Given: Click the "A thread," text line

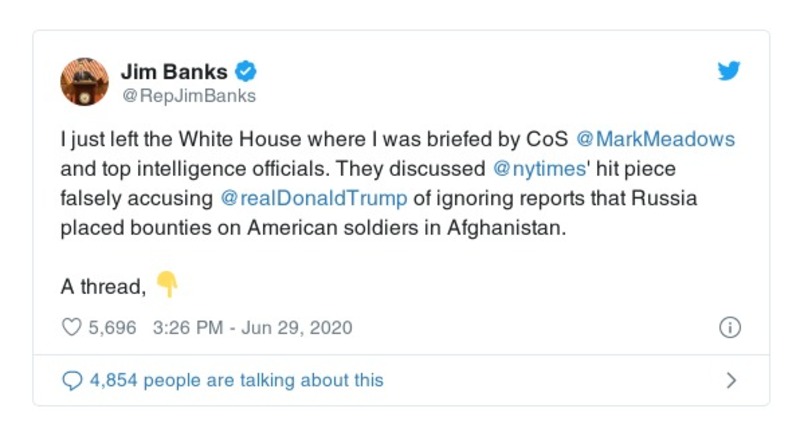Looking at the screenshot, I should pos(103,286).
